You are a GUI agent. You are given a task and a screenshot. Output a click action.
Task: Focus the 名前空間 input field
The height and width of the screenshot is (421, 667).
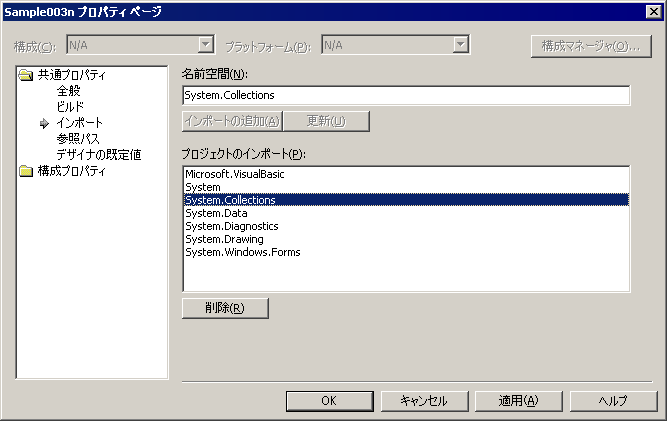[x=406, y=95]
